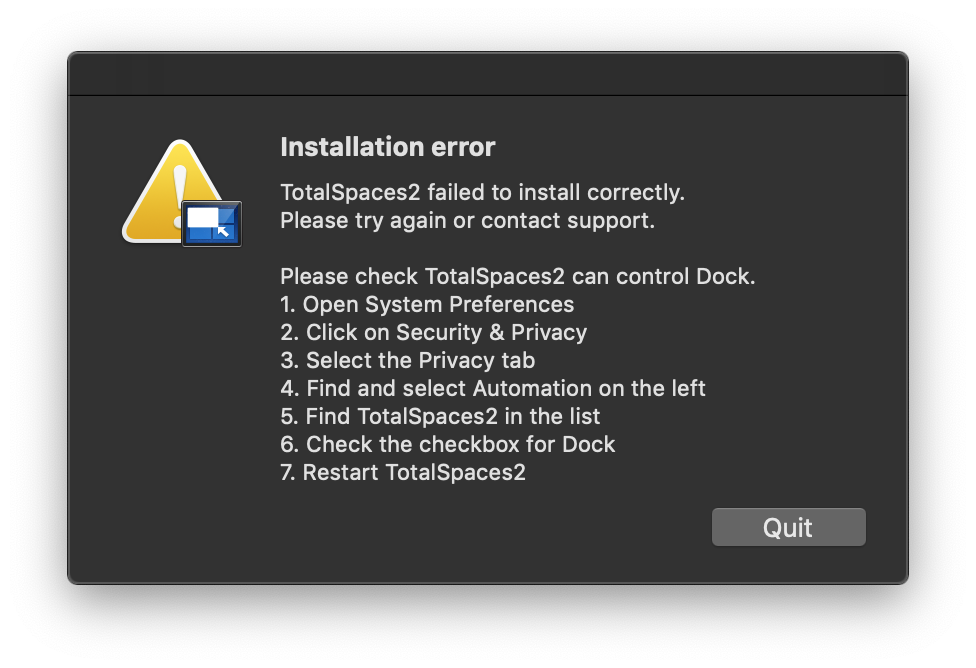Click the failed to install message text
The height and width of the screenshot is (668, 976).
(x=482, y=192)
